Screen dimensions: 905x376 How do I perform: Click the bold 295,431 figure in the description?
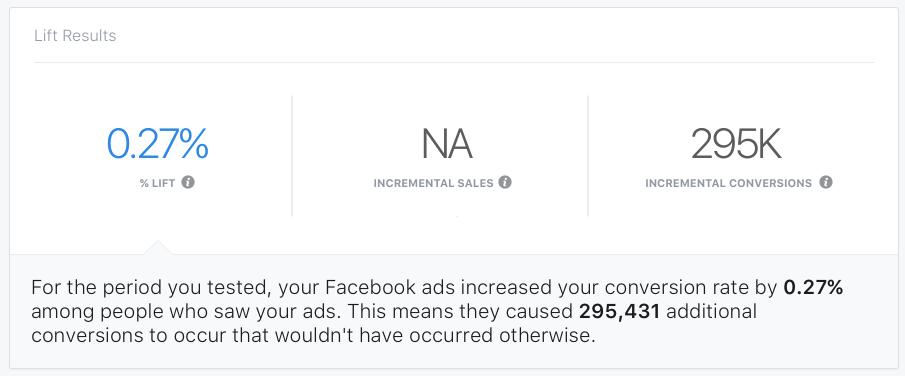tap(619, 312)
